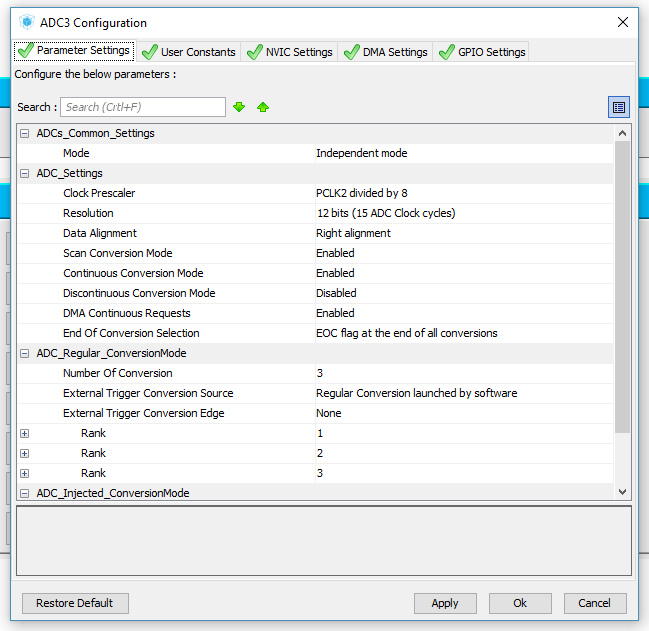Click the Apply button
Viewport: 649px width, 631px height.
[445, 603]
